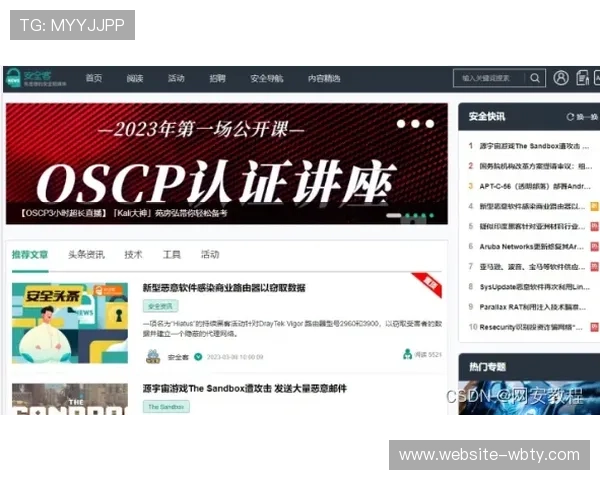This screenshot has height=480, width=600.
Task: Open article 新型恶意软件感染商业路由器以窃取数据
Action: point(224,288)
